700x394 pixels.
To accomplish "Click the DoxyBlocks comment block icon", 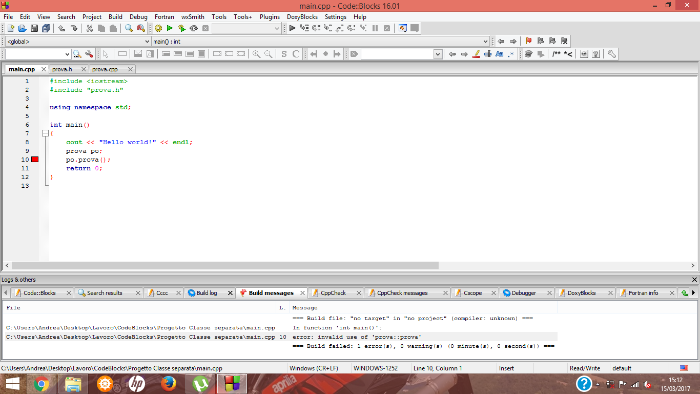I will pyautogui.click(x=556, y=54).
